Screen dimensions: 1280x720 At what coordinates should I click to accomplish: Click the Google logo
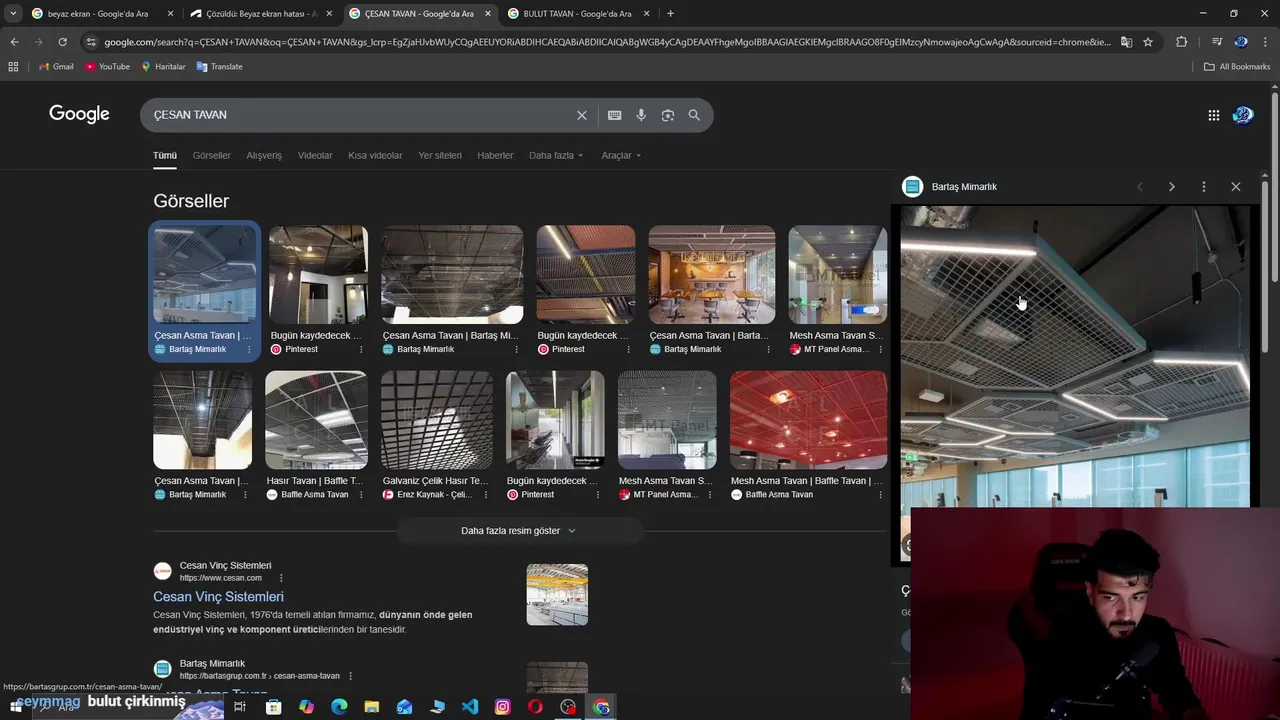click(79, 114)
